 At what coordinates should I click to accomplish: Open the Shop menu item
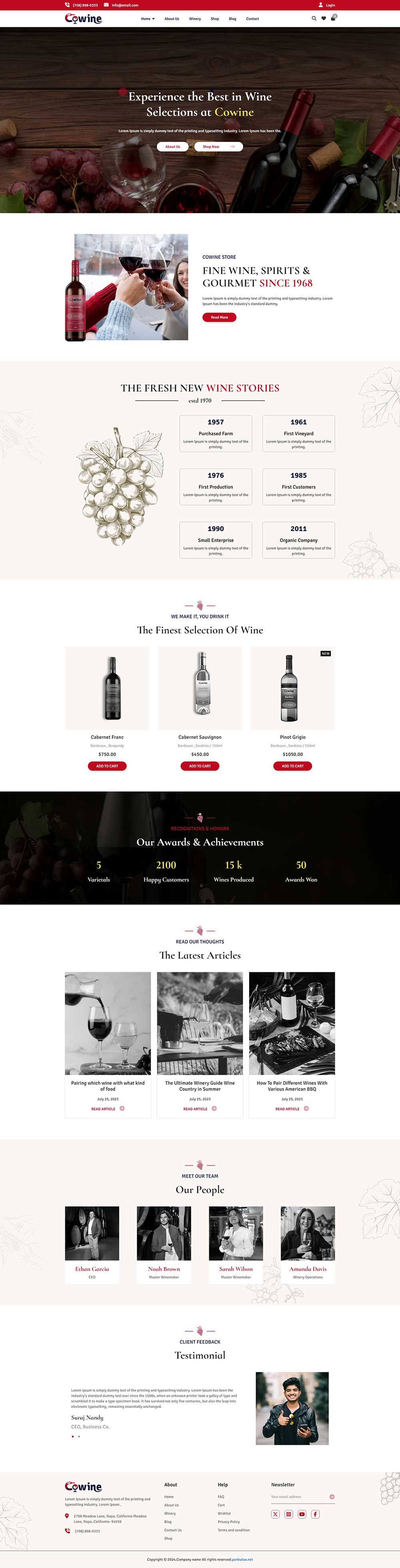pos(215,19)
